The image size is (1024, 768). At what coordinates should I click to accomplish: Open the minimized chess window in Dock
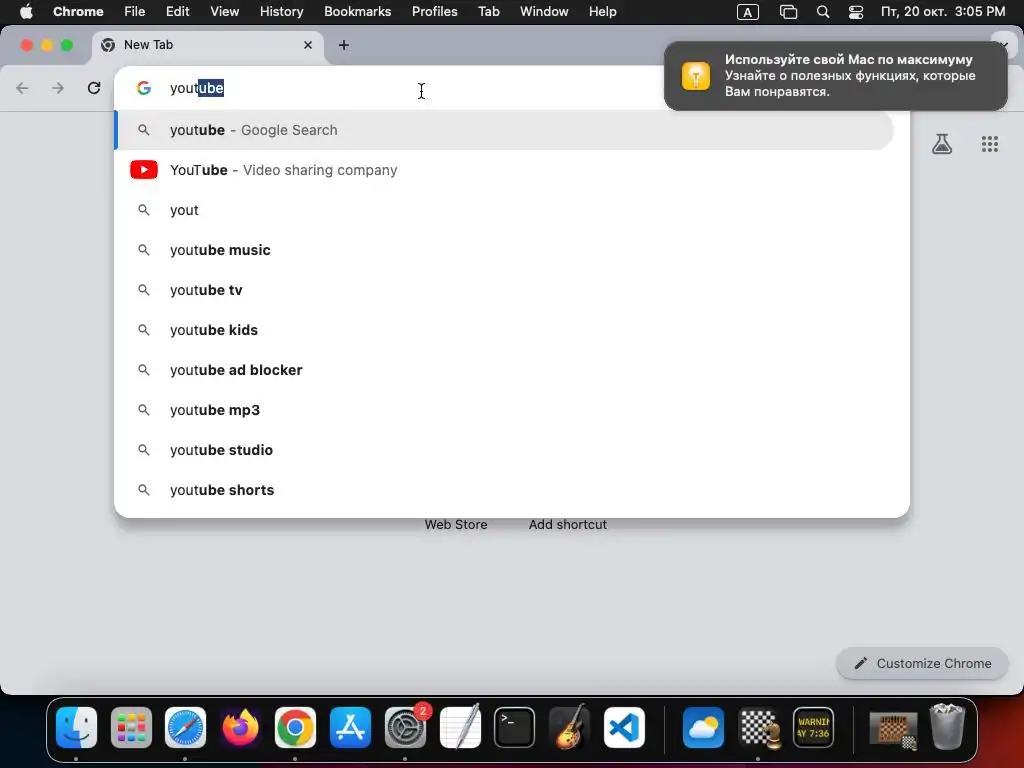pos(893,729)
